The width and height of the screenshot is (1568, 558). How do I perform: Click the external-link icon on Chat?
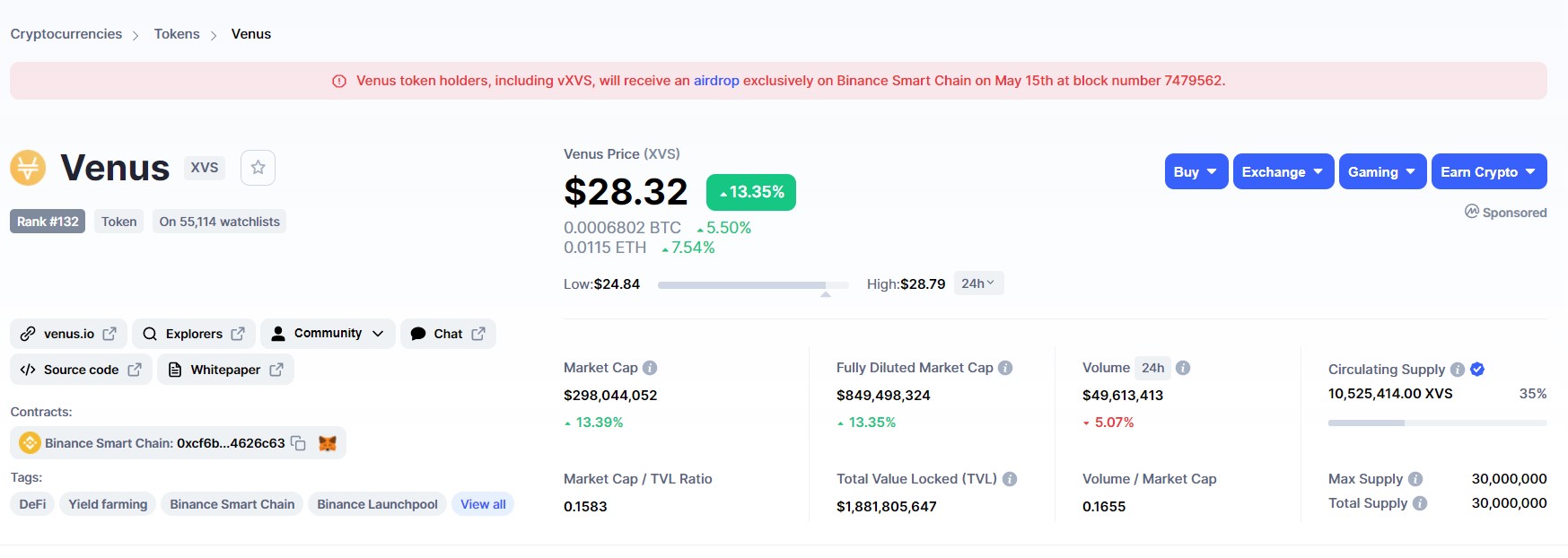coord(478,334)
